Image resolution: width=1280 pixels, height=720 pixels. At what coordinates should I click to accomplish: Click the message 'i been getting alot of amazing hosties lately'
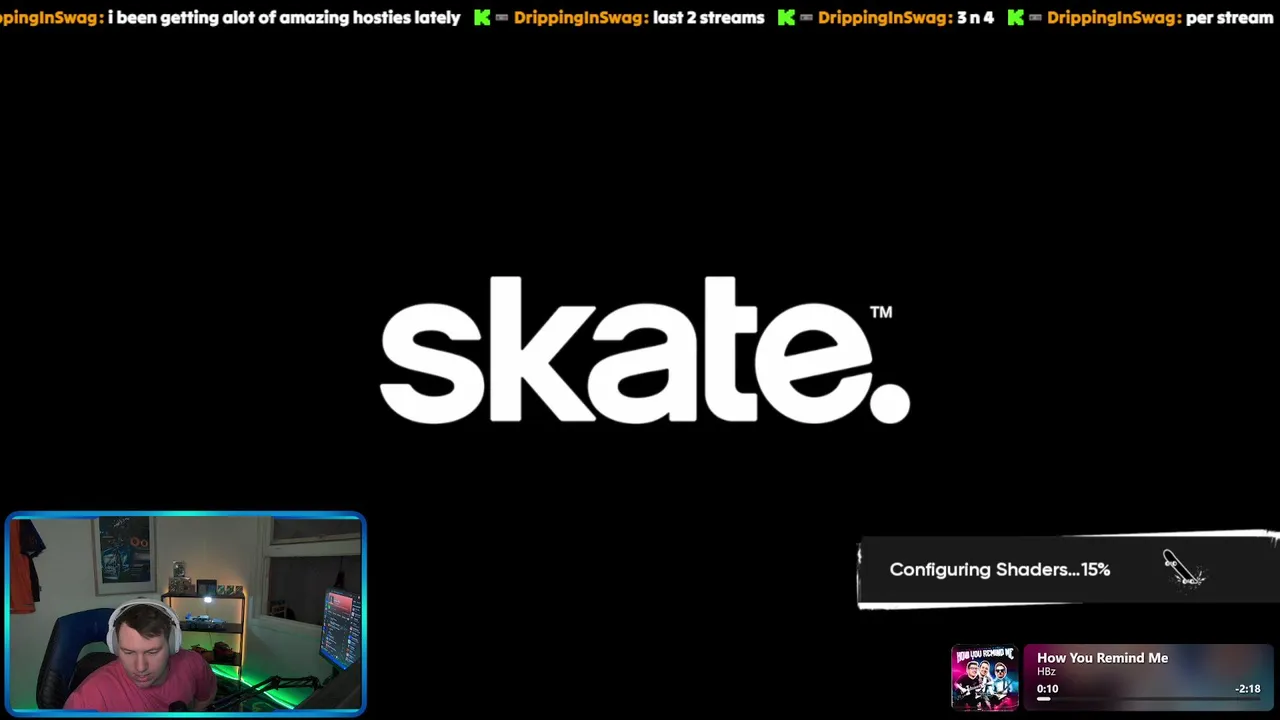click(284, 17)
